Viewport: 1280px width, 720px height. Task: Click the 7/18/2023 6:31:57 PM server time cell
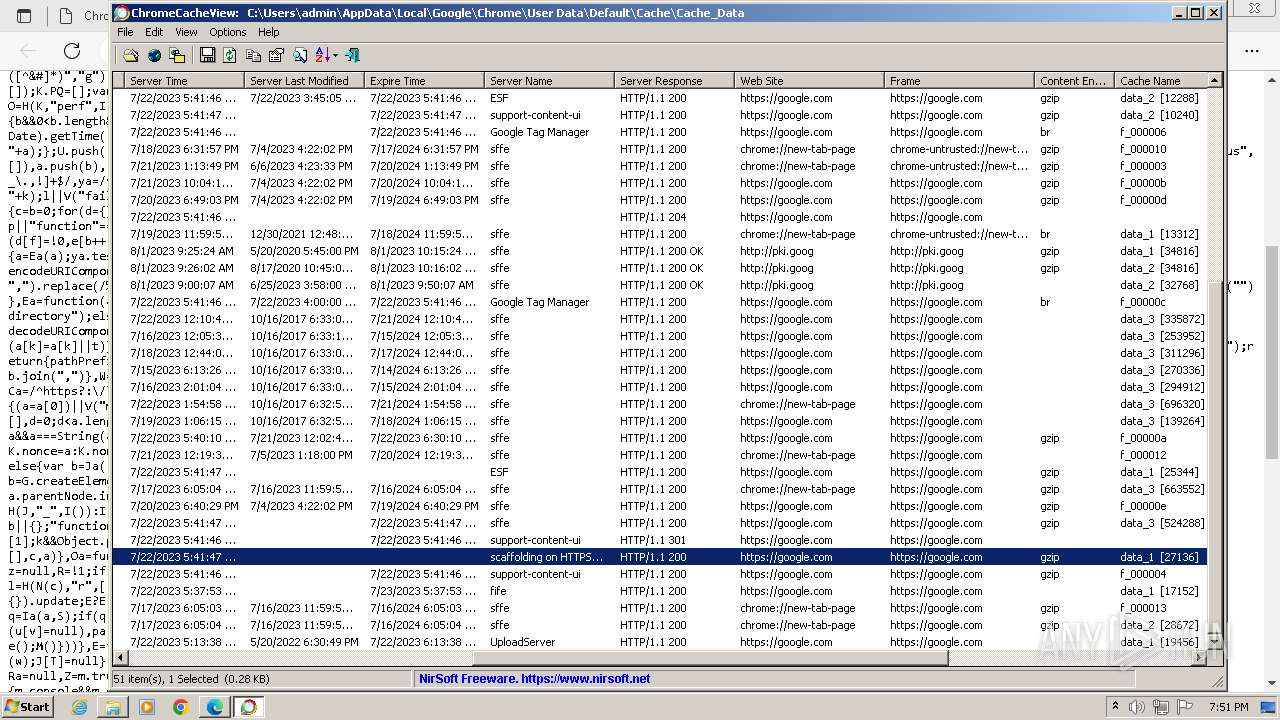coord(184,149)
